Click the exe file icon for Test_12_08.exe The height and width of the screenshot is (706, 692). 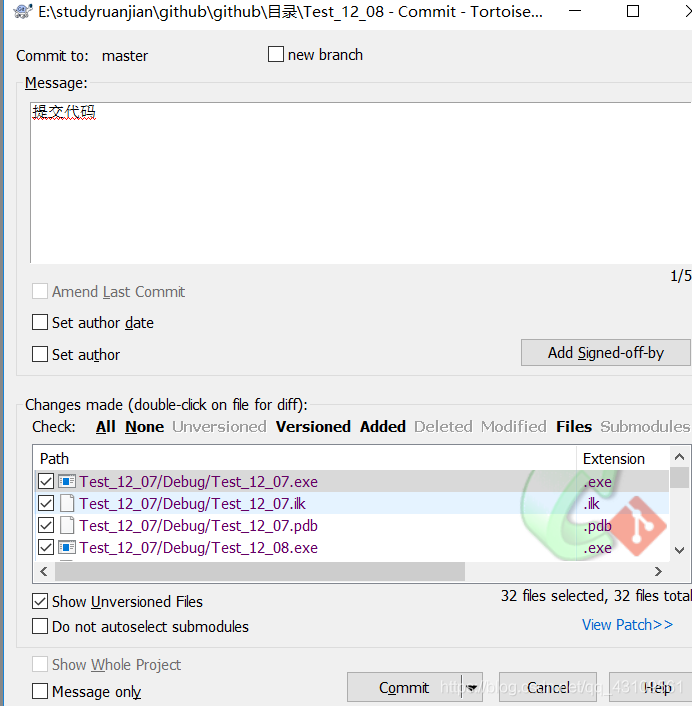click(67, 548)
